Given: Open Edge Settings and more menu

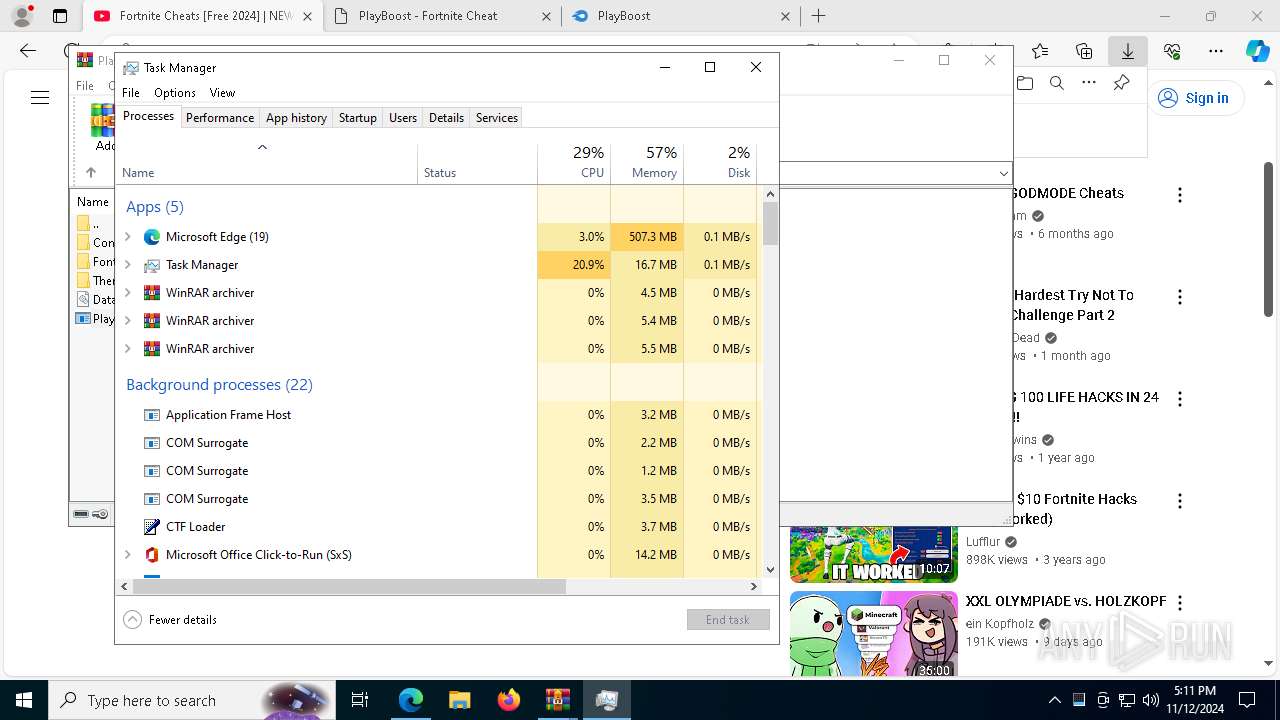Looking at the screenshot, I should tap(1216, 51).
